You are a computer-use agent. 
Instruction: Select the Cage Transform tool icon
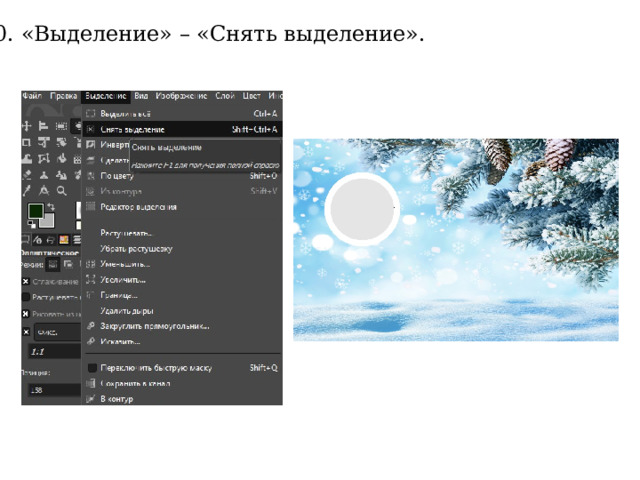click(x=44, y=158)
